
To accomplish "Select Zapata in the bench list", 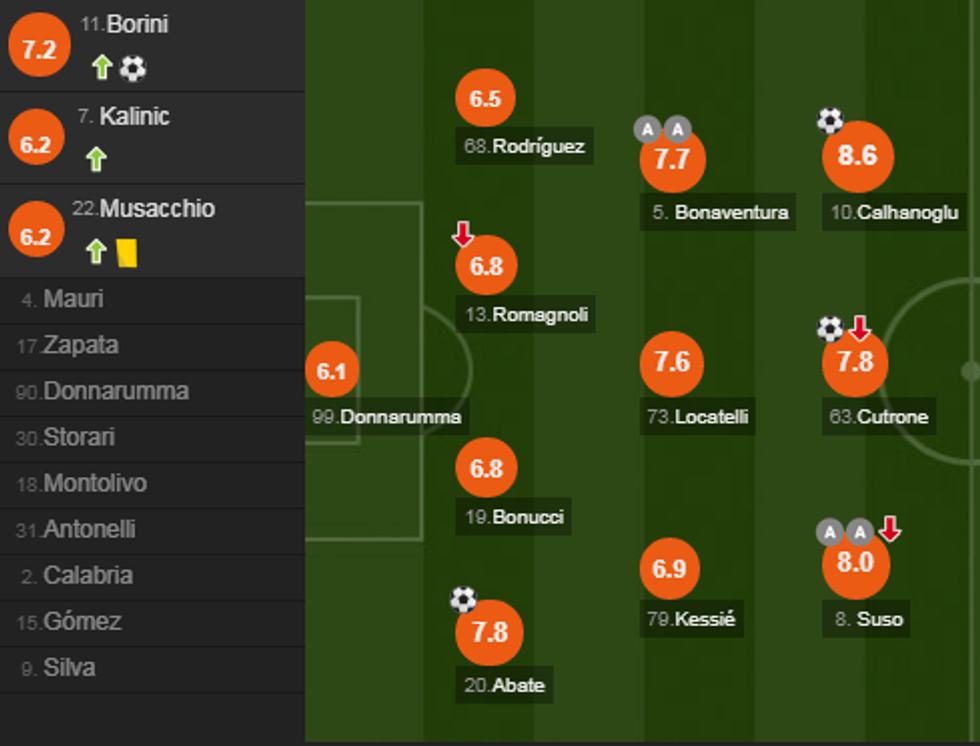I will [x=80, y=346].
